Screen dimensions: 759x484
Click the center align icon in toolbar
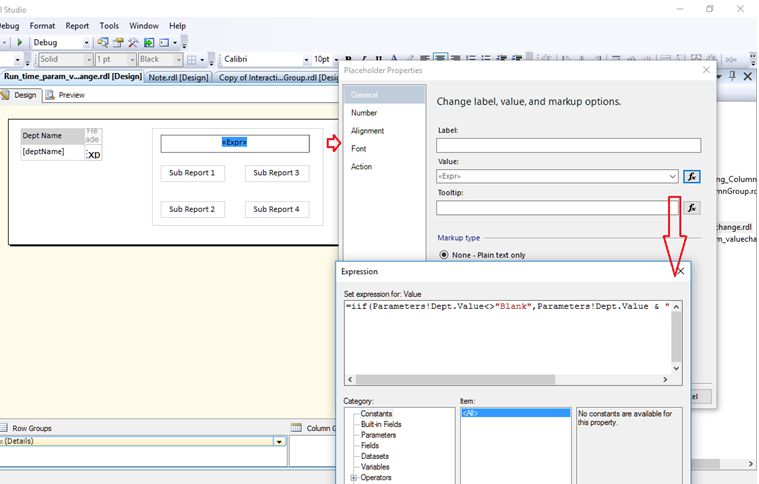pos(439,59)
